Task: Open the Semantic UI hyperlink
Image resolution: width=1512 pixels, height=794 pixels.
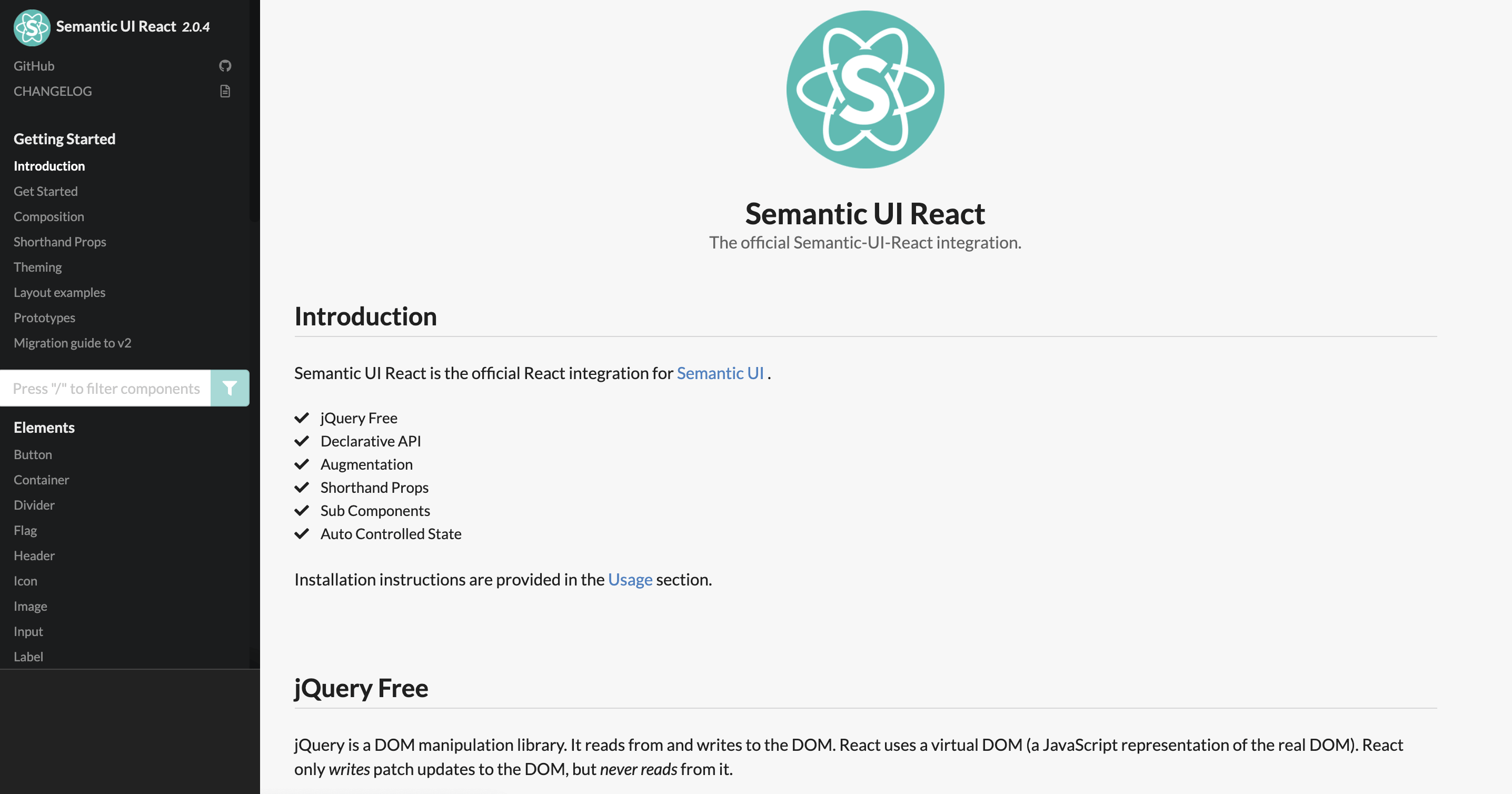Action: pyautogui.click(x=720, y=373)
